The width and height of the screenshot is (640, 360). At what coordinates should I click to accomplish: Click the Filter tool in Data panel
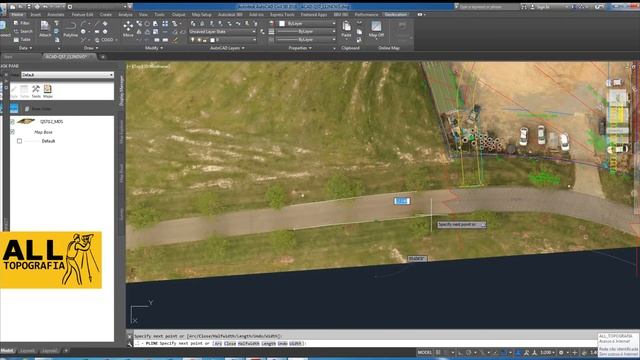(21, 23)
